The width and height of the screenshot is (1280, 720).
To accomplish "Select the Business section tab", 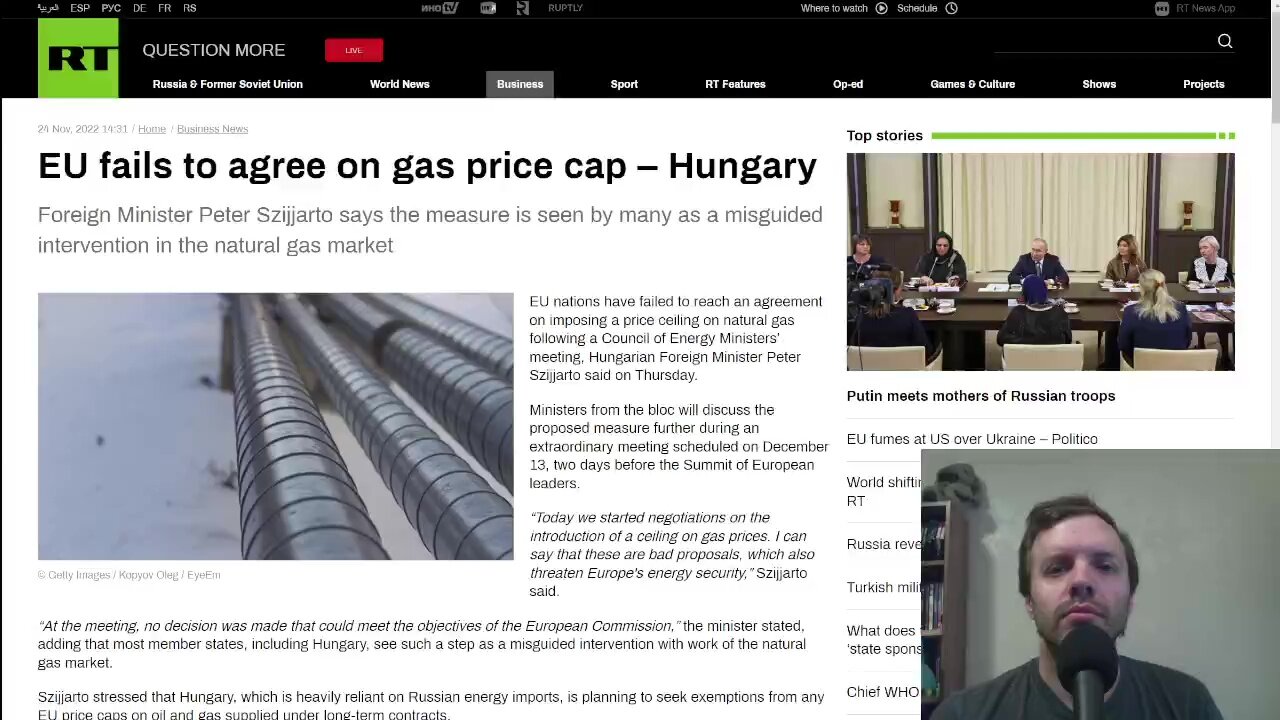I will point(520,84).
